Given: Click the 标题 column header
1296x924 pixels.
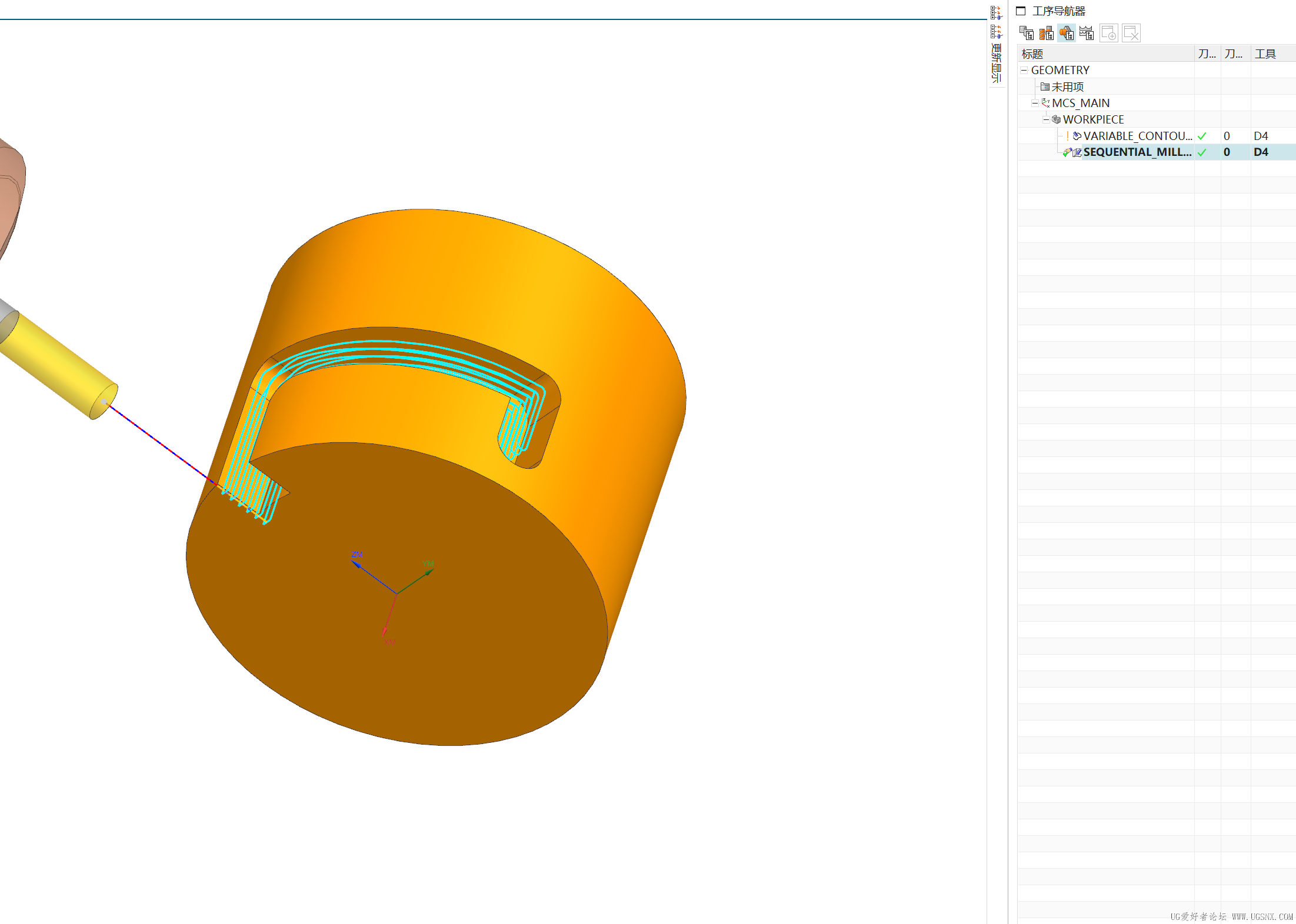Looking at the screenshot, I should 1106,54.
